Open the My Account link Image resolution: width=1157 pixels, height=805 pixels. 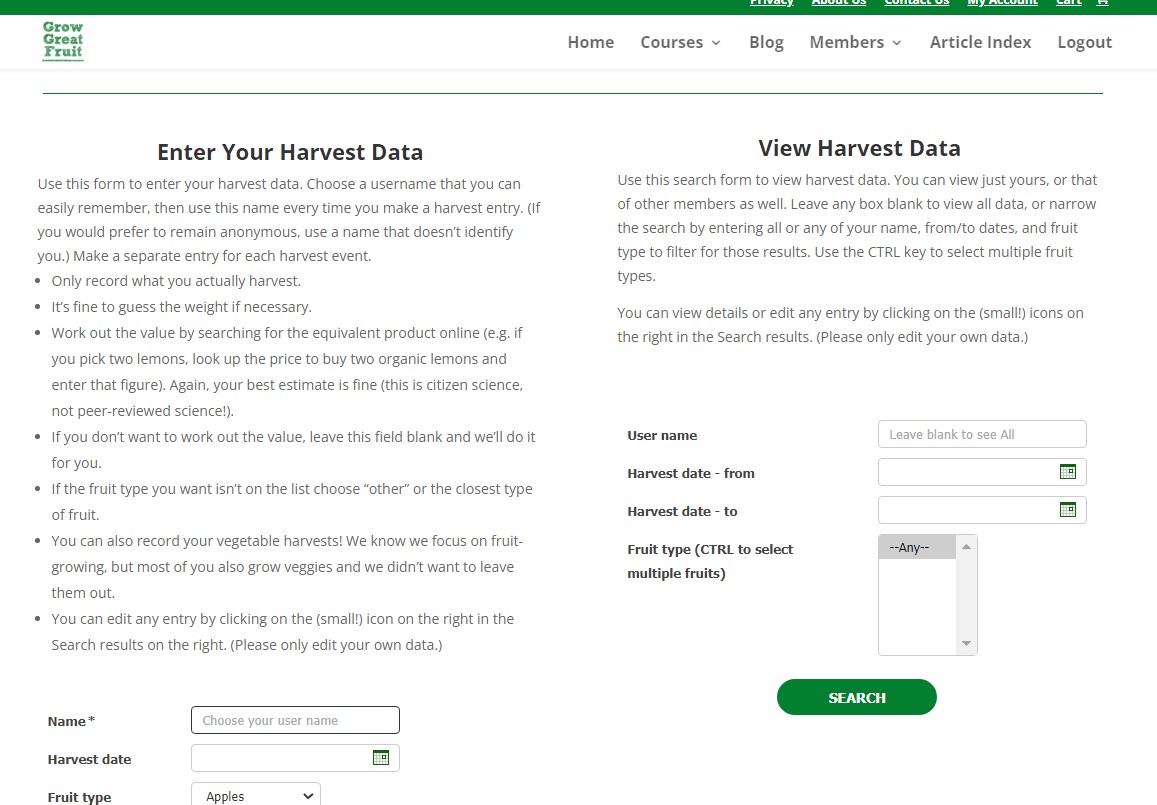click(x=1002, y=3)
